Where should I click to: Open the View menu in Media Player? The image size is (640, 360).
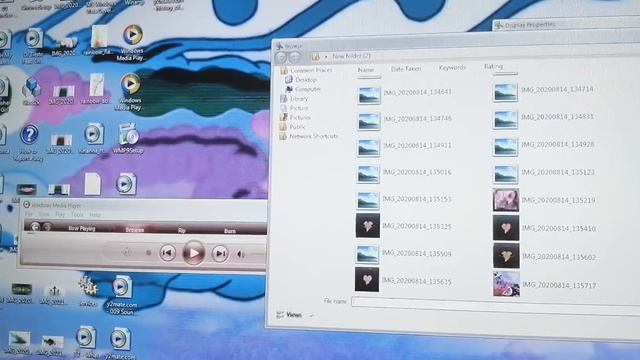(44, 214)
